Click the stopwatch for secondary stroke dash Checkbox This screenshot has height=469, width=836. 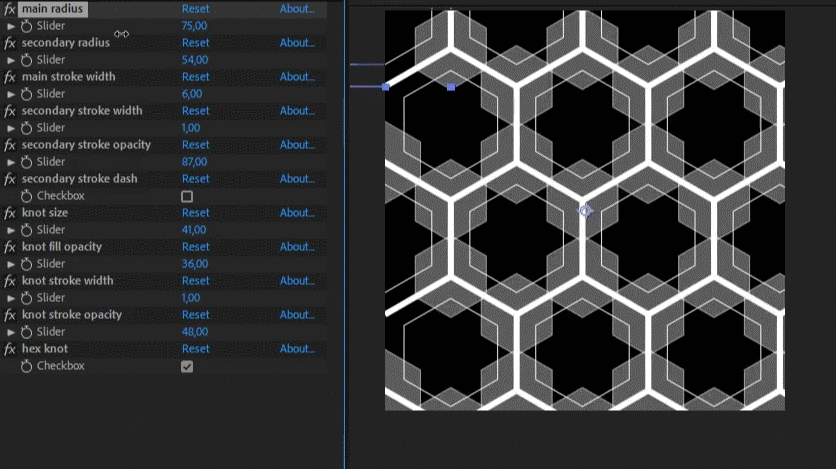(26, 196)
